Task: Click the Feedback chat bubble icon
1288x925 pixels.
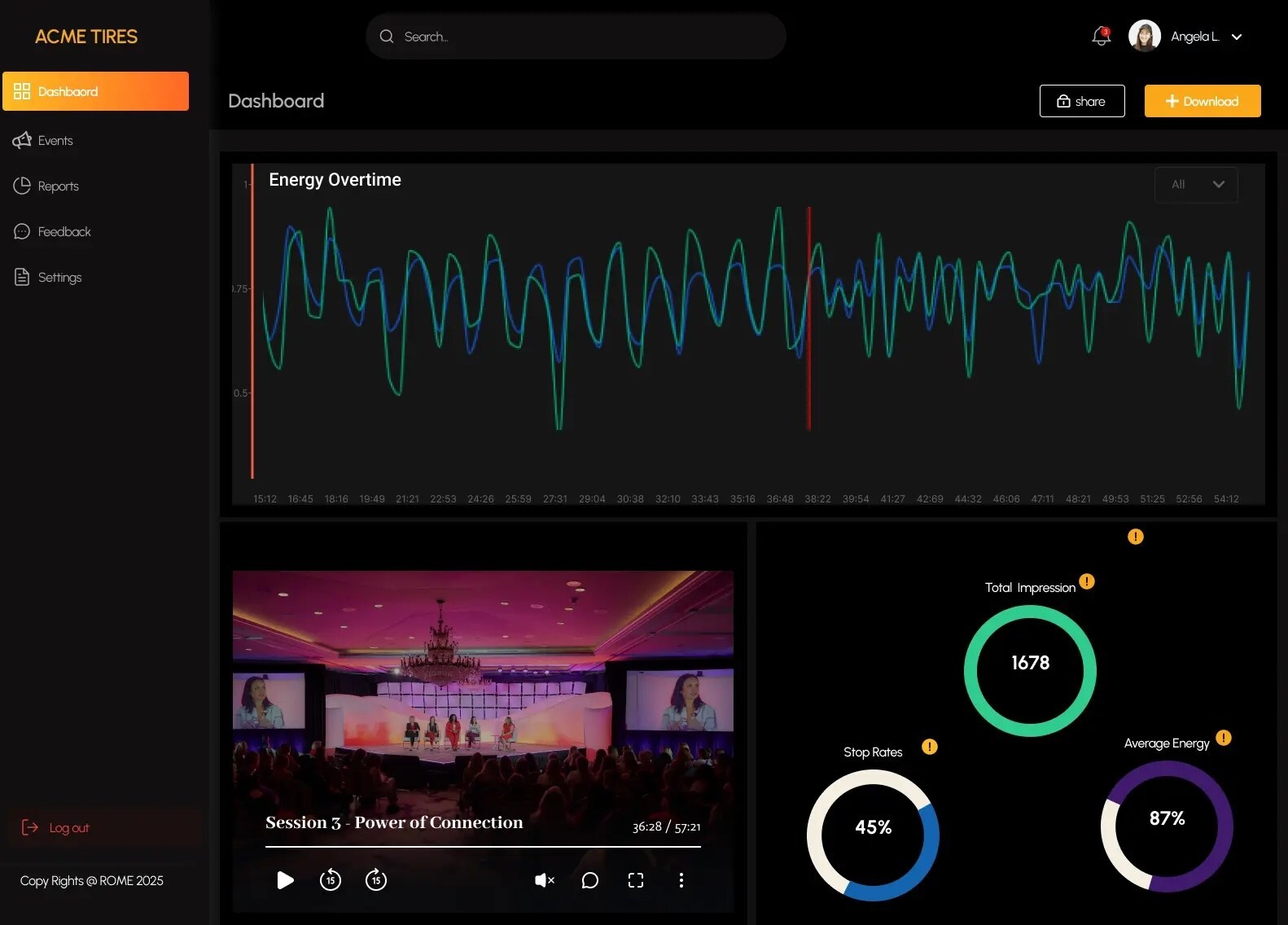Action: [x=22, y=231]
